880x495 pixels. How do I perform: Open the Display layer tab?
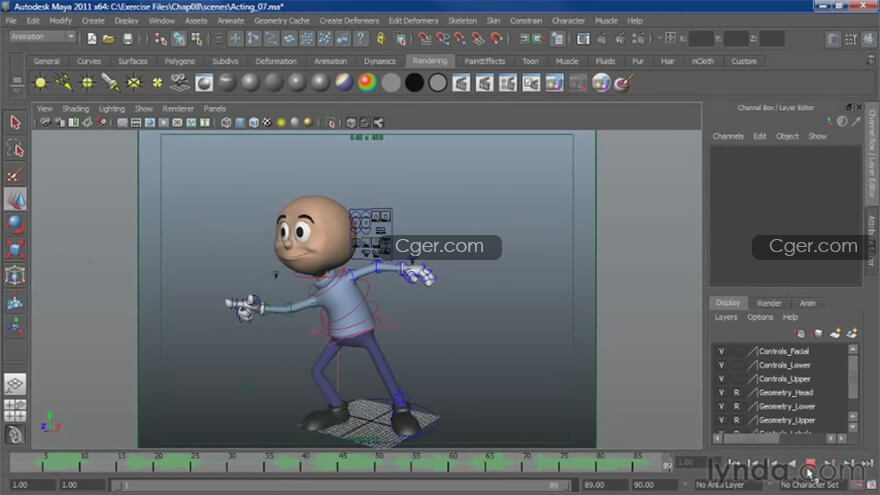click(x=728, y=303)
